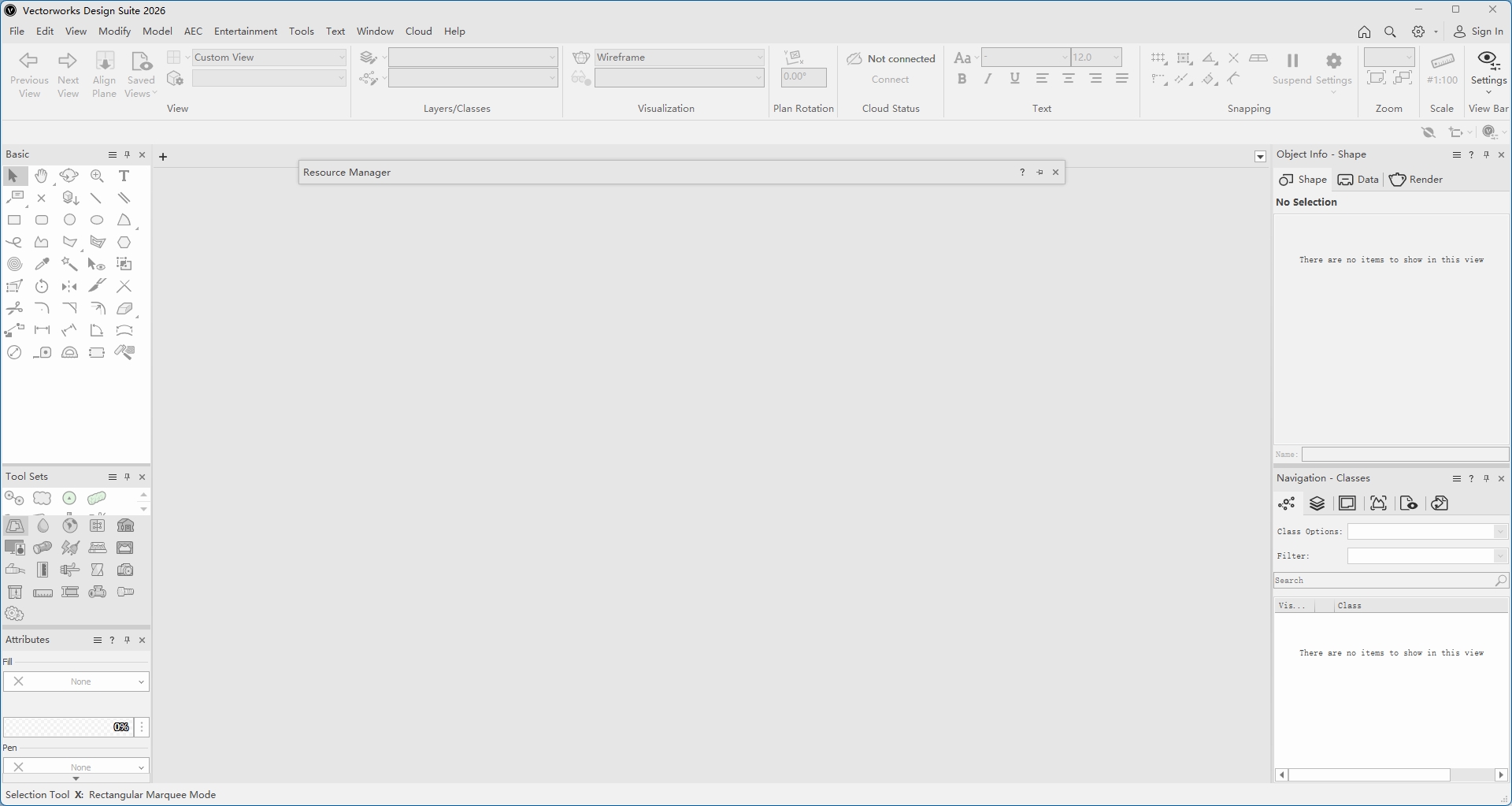Screen dimensions: 1512x806
Task: Click the Search field in Navigation palette
Action: click(1383, 581)
